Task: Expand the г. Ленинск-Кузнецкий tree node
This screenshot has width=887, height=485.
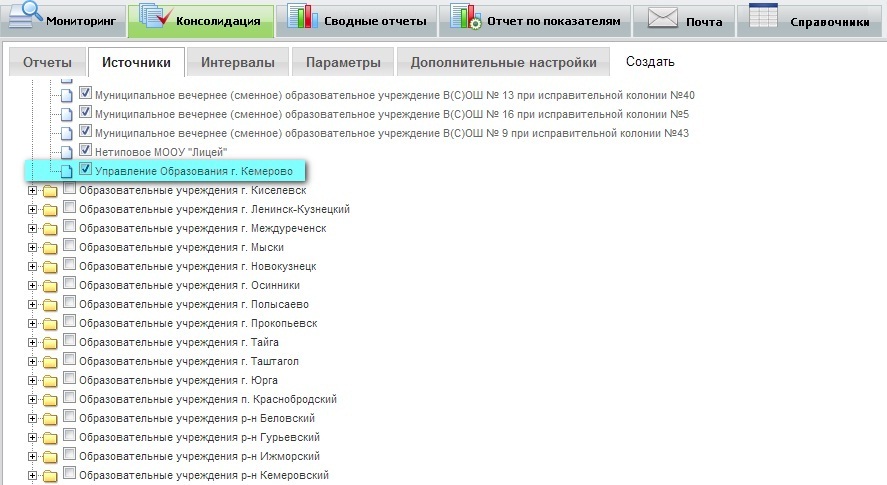Action: pyautogui.click(x=32, y=210)
